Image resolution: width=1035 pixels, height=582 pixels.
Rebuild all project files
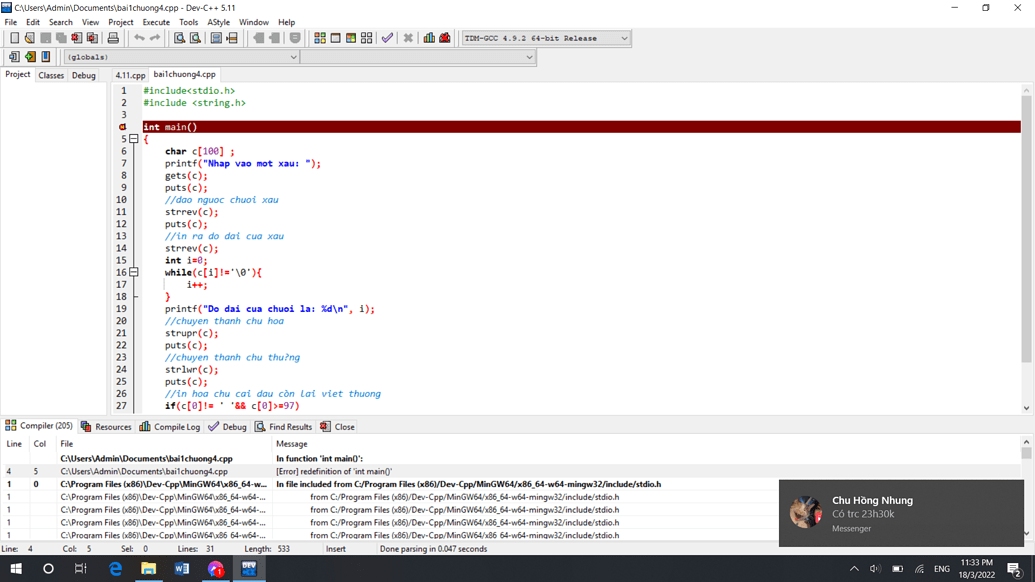pos(366,37)
